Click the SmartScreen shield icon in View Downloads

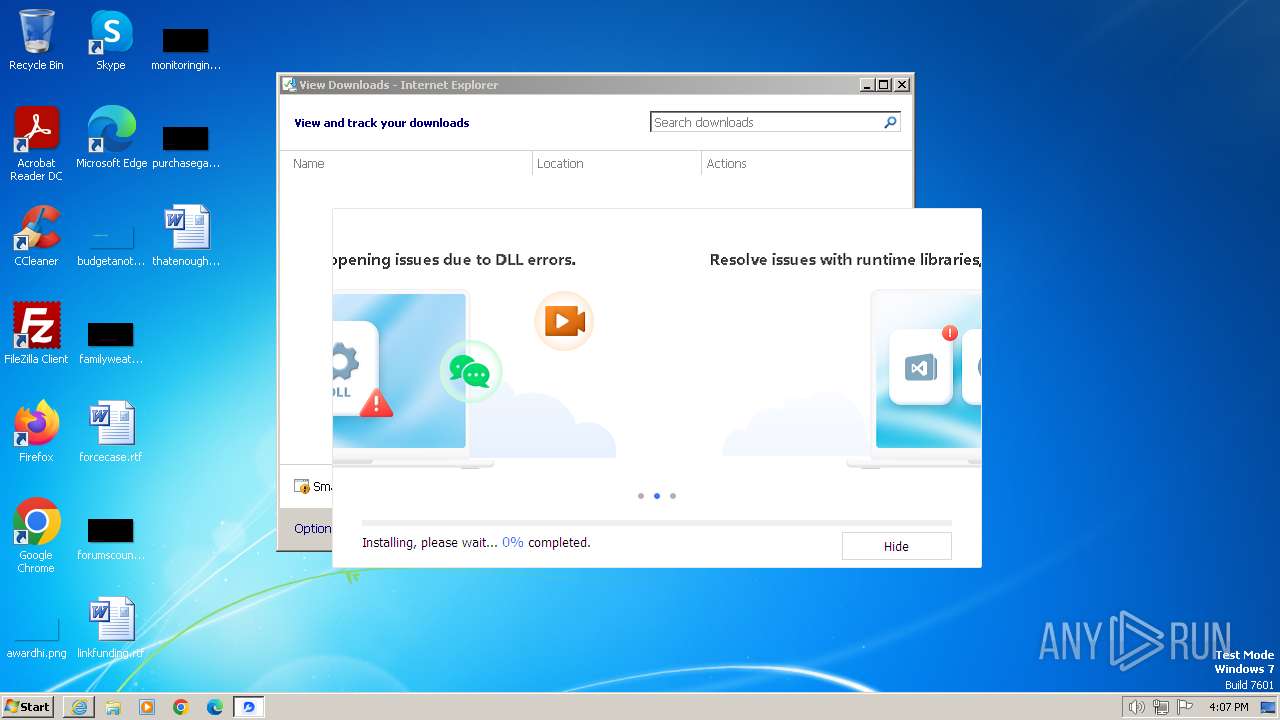point(302,487)
